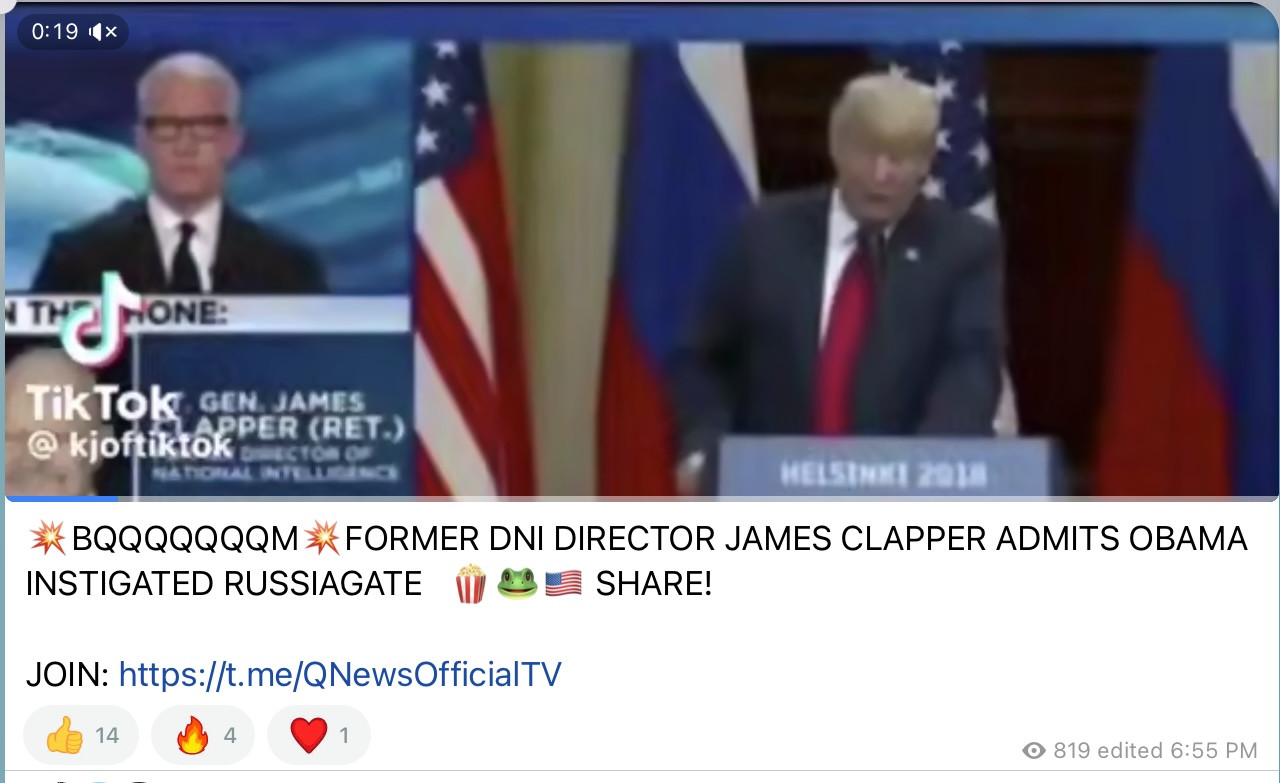1280x783 pixels.
Task: React with the red heart
Action: pos(318,736)
